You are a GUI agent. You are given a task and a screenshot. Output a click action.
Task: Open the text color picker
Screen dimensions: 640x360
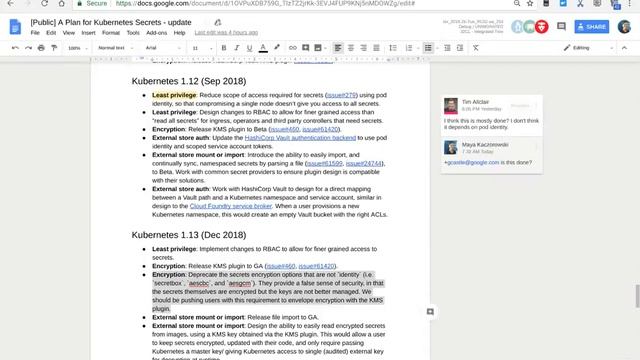(x=263, y=48)
